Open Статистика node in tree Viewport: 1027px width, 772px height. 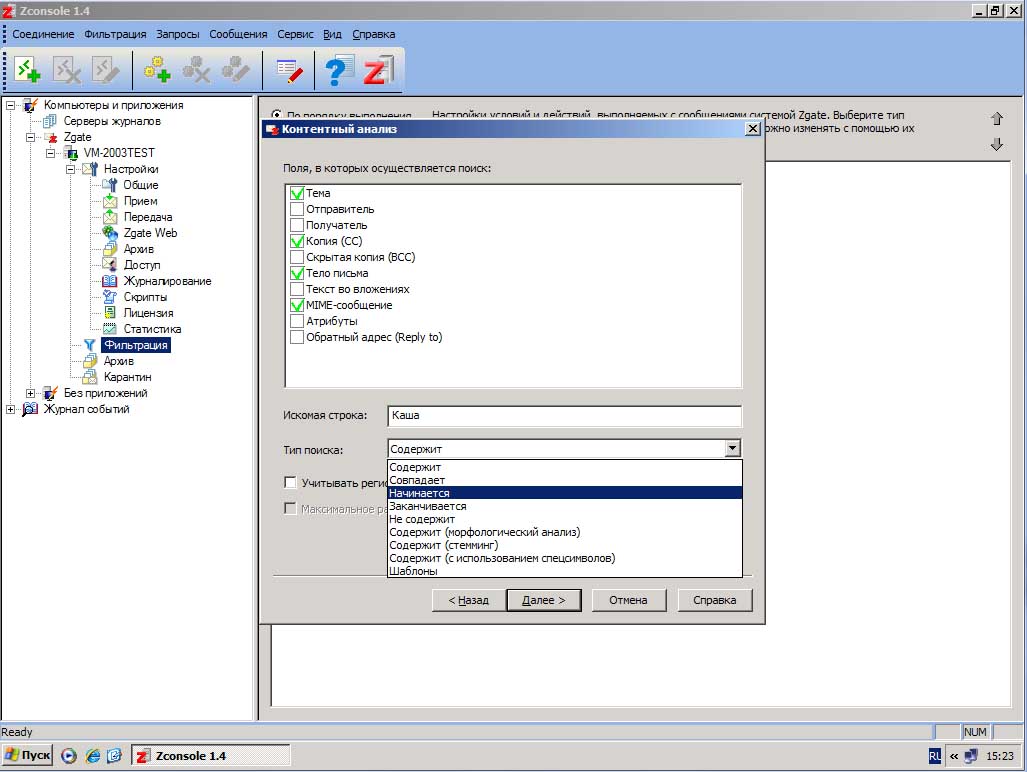point(152,329)
